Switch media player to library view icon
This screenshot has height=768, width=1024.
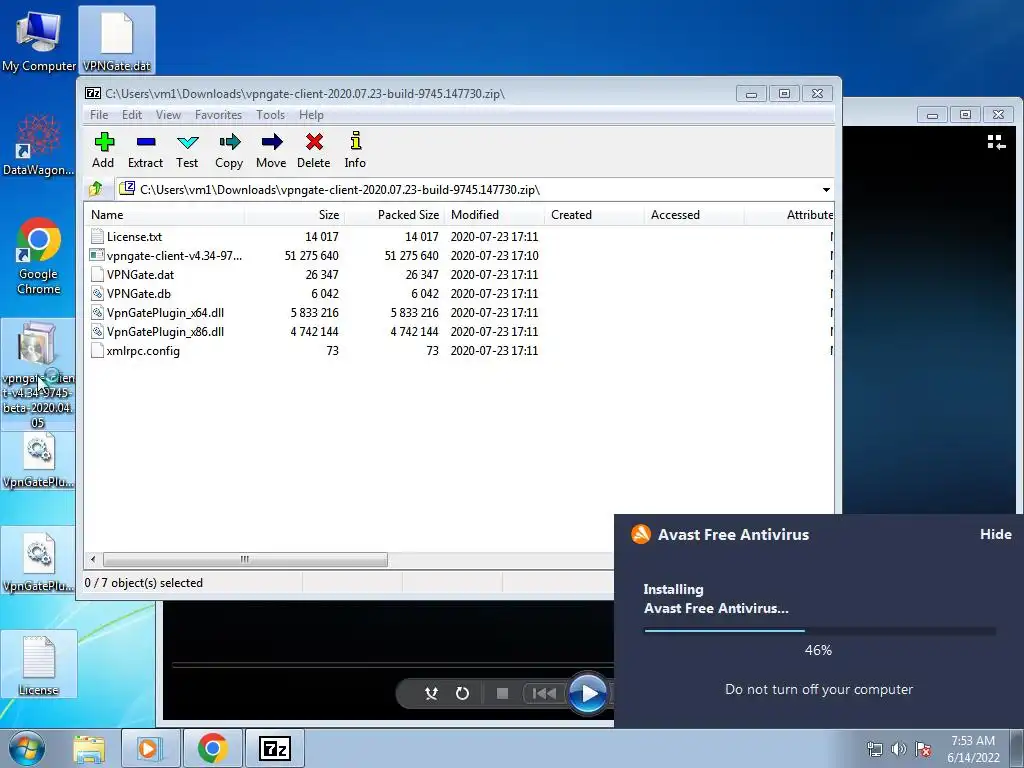[996, 142]
